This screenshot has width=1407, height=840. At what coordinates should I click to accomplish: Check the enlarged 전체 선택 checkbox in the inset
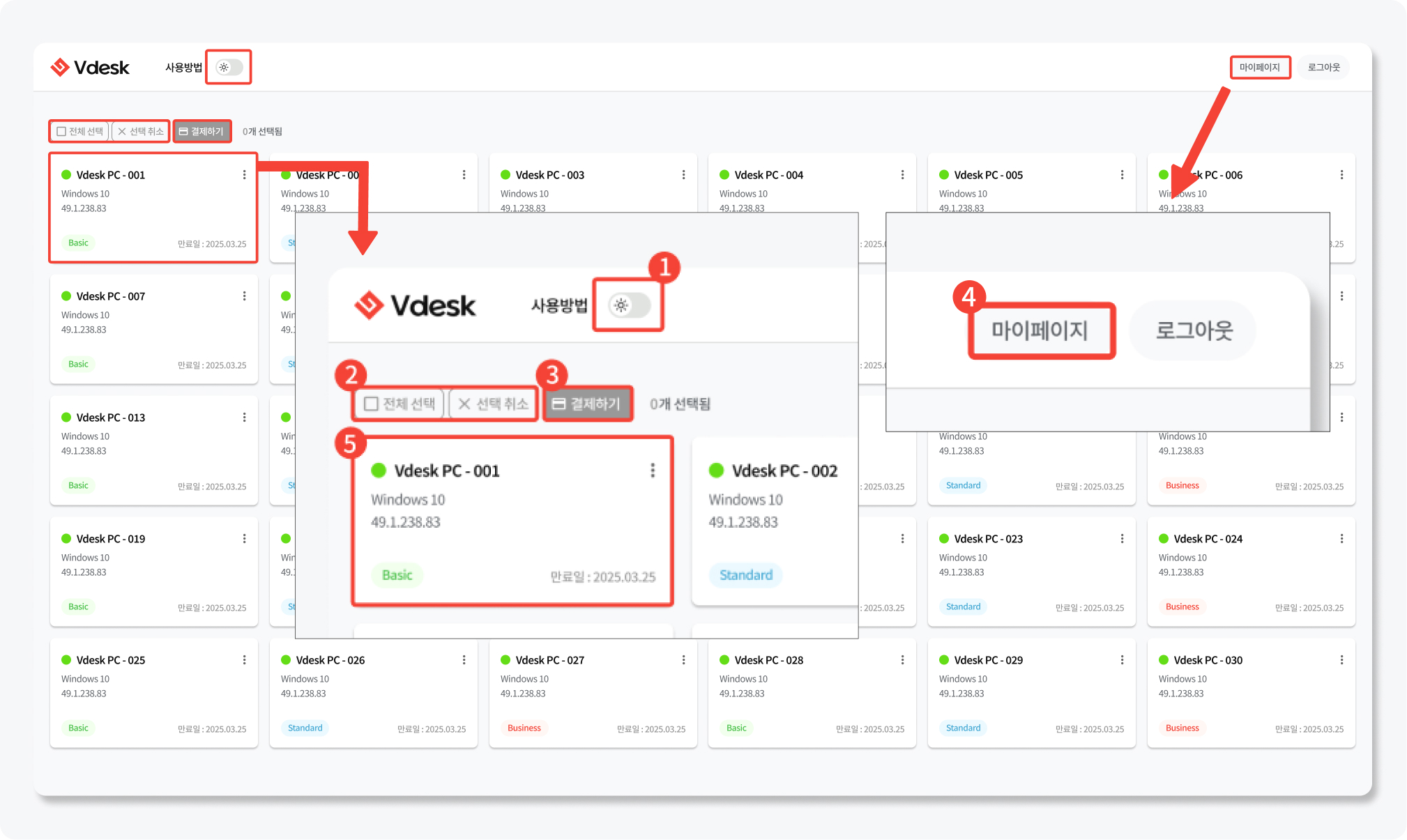tap(371, 404)
